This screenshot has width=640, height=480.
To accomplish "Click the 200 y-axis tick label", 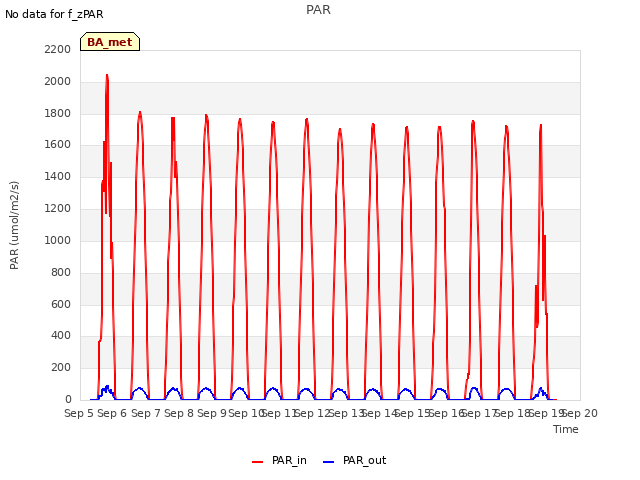I will [61, 367].
